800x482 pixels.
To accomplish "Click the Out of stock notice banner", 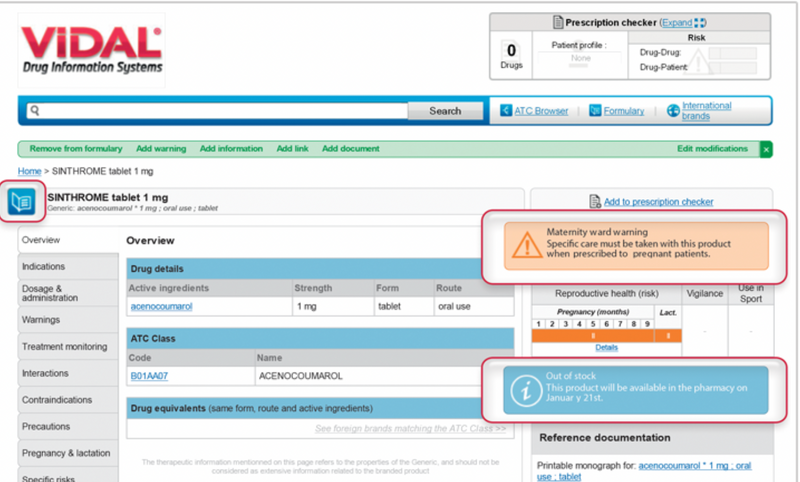I will 636,390.
